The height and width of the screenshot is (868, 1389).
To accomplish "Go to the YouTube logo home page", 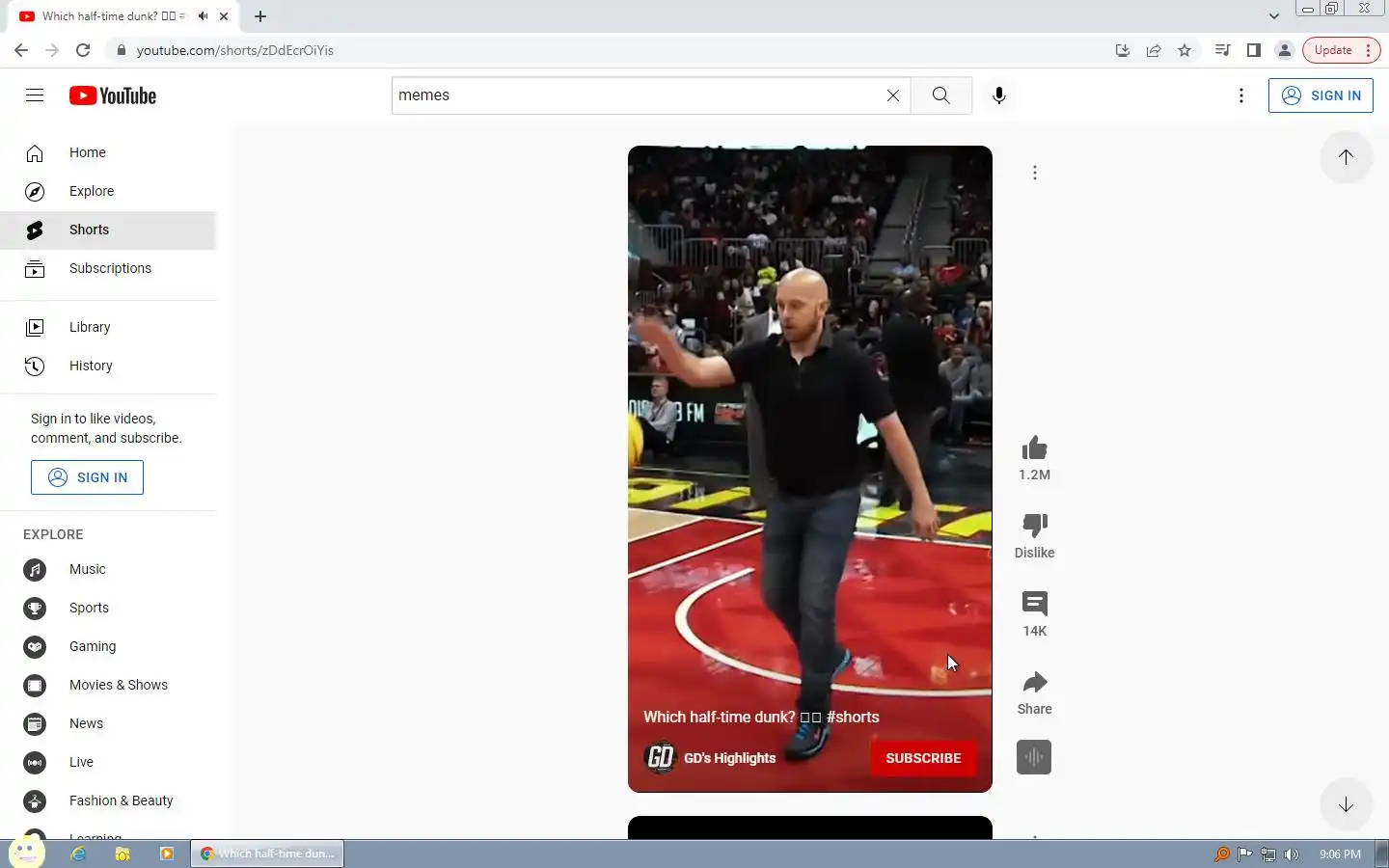I will pos(113,95).
